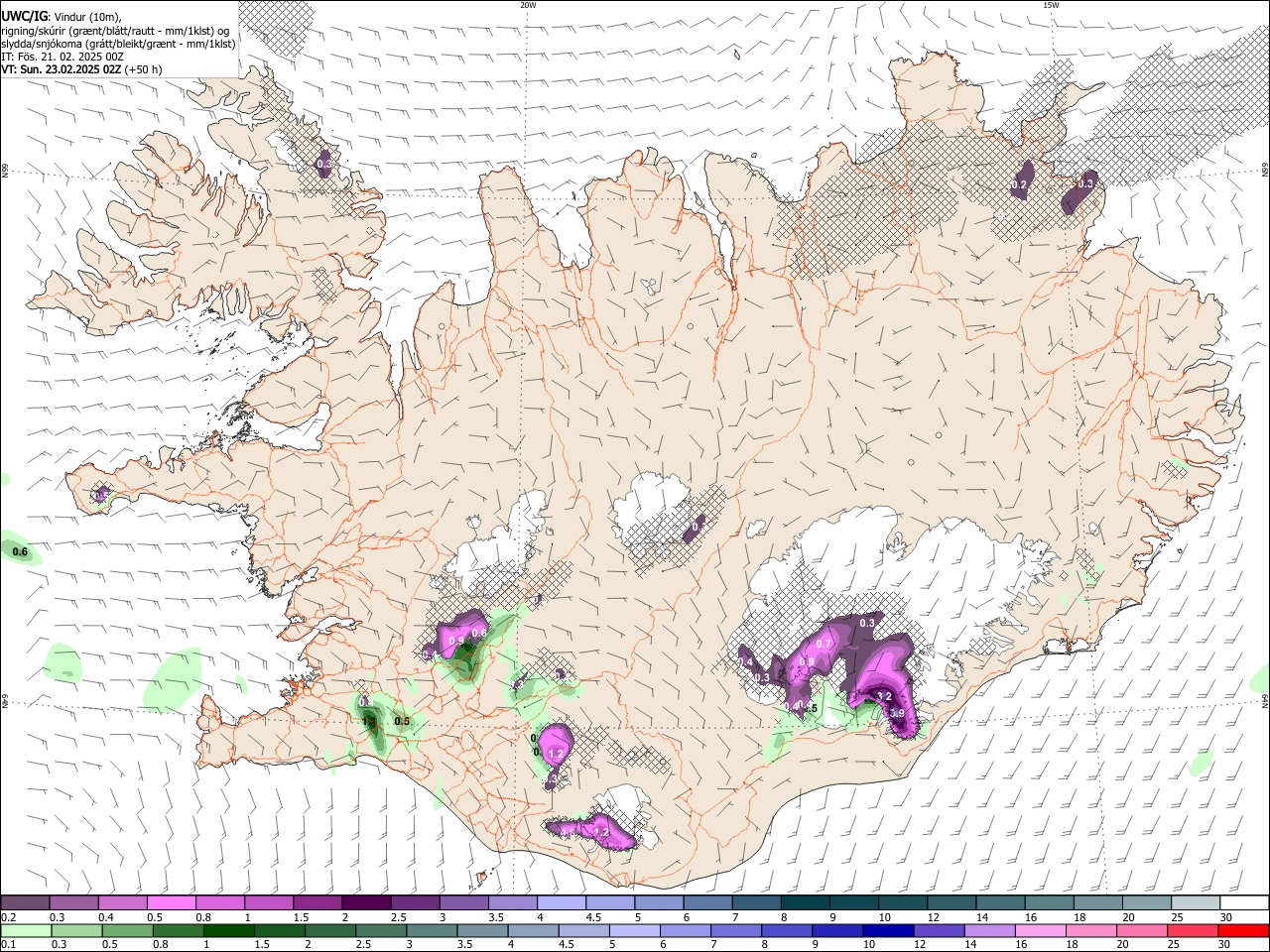Click the deep blue rain swatch between 10 and 12
Image resolution: width=1270 pixels, height=952 pixels.
(888, 930)
